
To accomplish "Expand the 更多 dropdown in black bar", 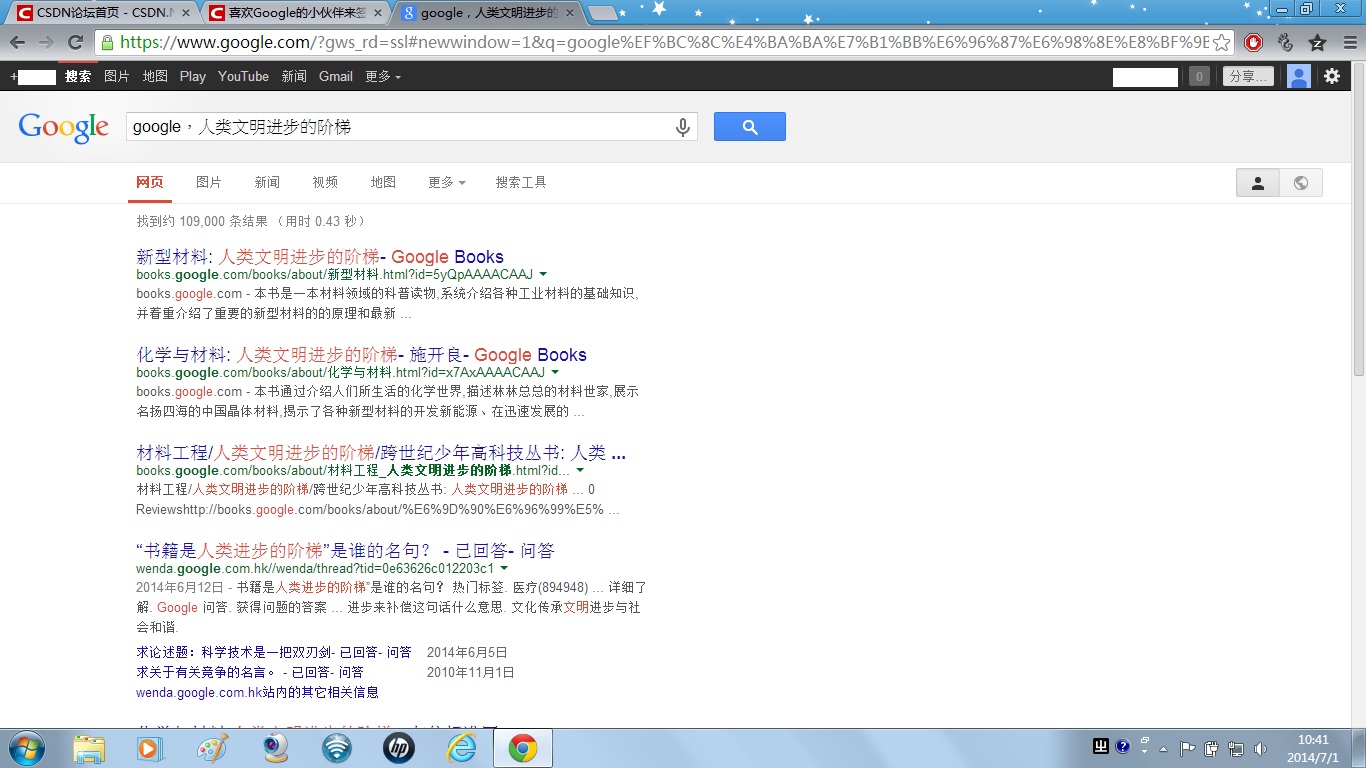I will (383, 76).
